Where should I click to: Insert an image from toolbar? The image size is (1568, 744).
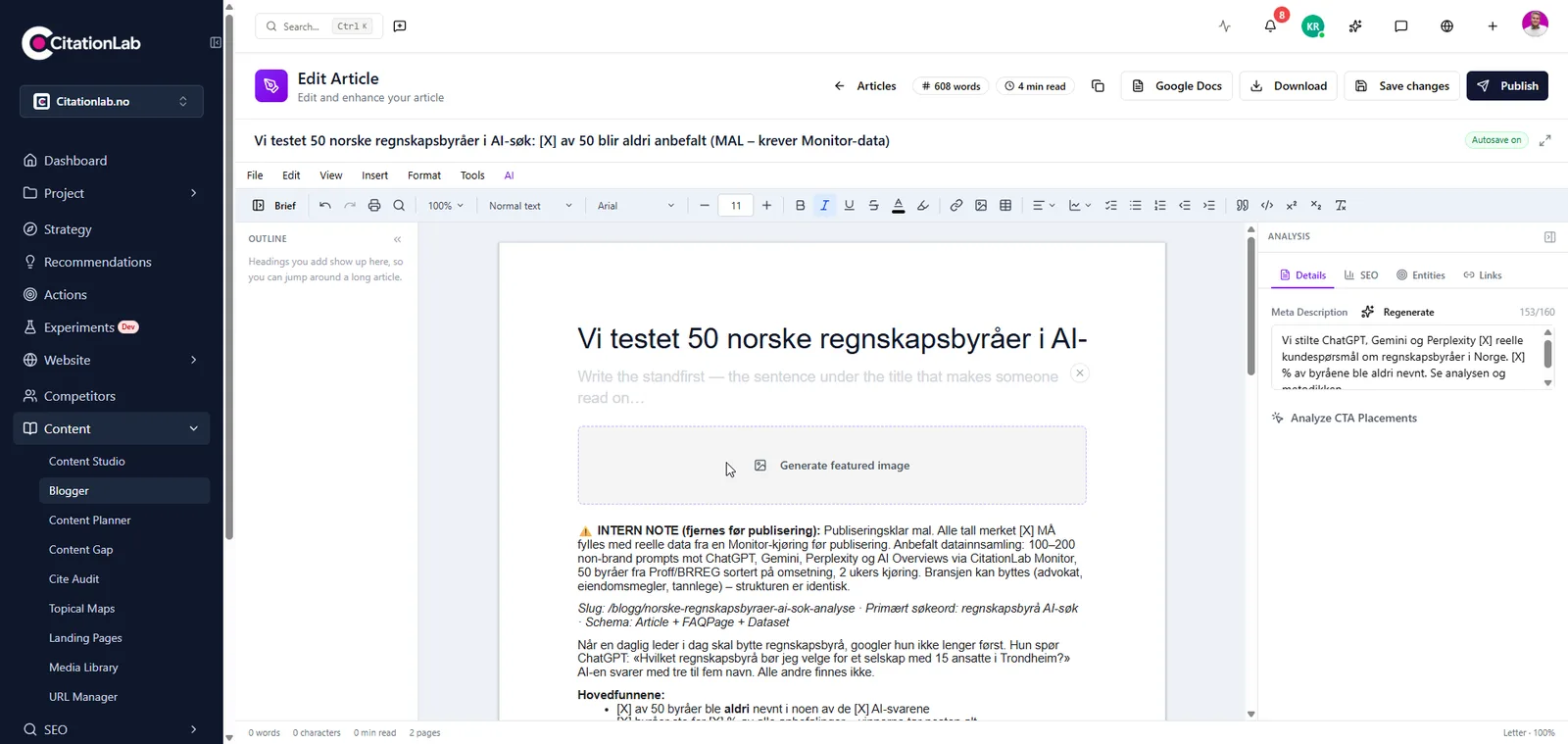(981, 206)
